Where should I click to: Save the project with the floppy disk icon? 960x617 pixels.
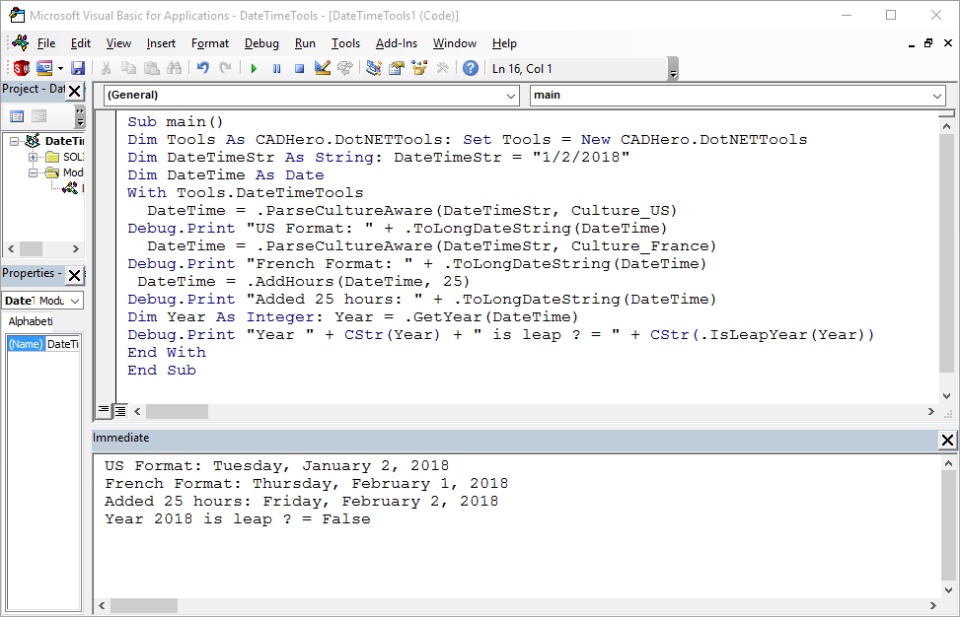78,68
